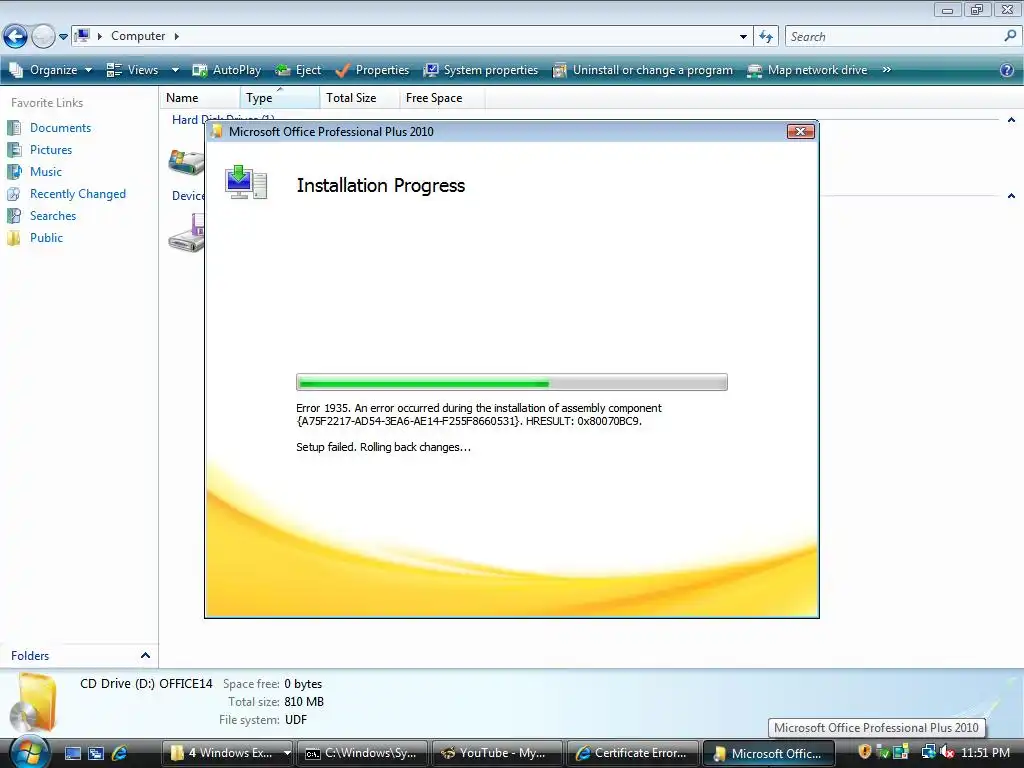The height and width of the screenshot is (768, 1024).
Task: Select the hard disk drive icon
Action: [x=186, y=161]
